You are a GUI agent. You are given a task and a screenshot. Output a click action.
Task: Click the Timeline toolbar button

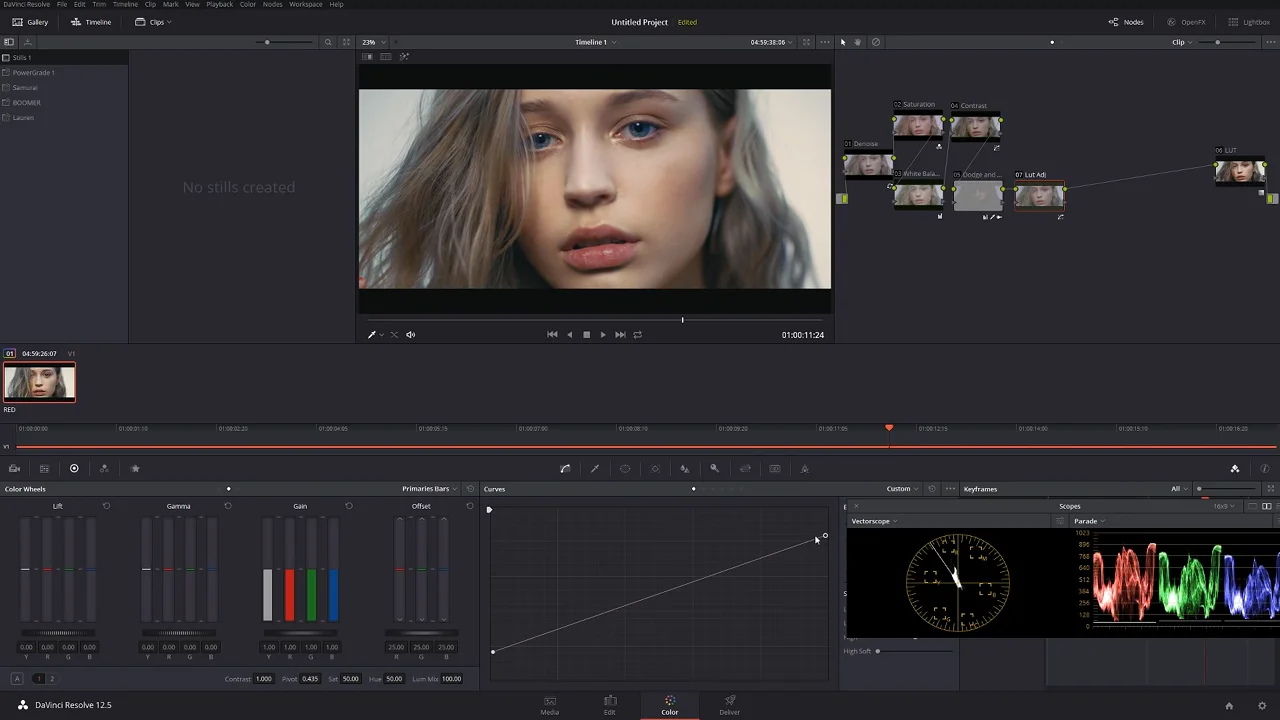pos(91,22)
